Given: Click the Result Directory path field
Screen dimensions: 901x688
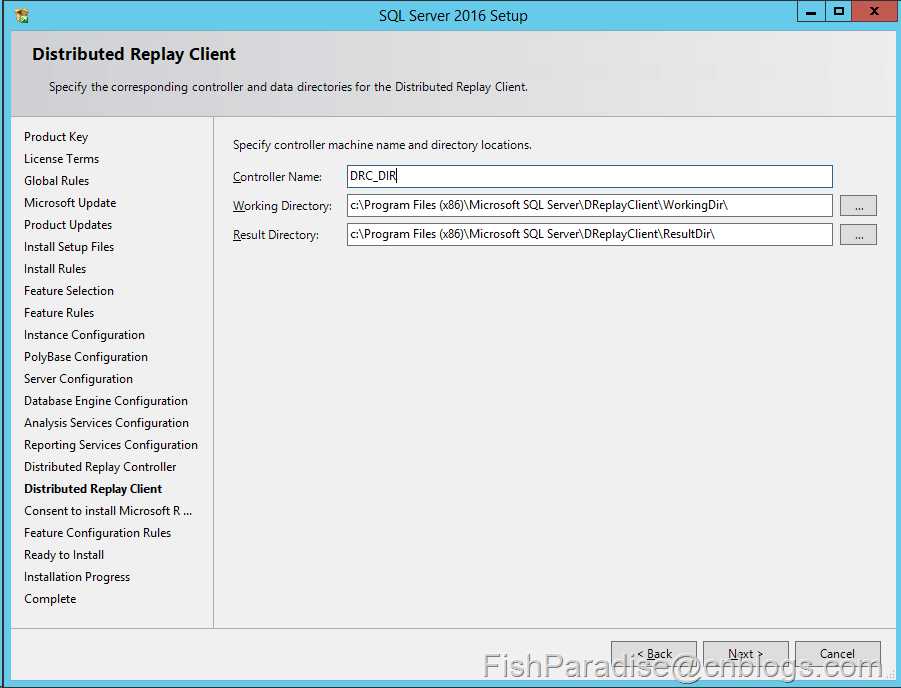Looking at the screenshot, I should [x=590, y=235].
